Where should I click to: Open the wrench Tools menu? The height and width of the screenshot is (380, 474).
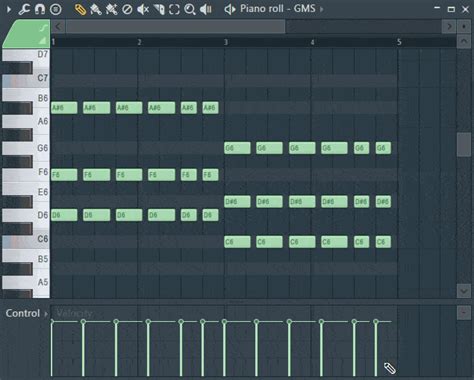[x=24, y=9]
